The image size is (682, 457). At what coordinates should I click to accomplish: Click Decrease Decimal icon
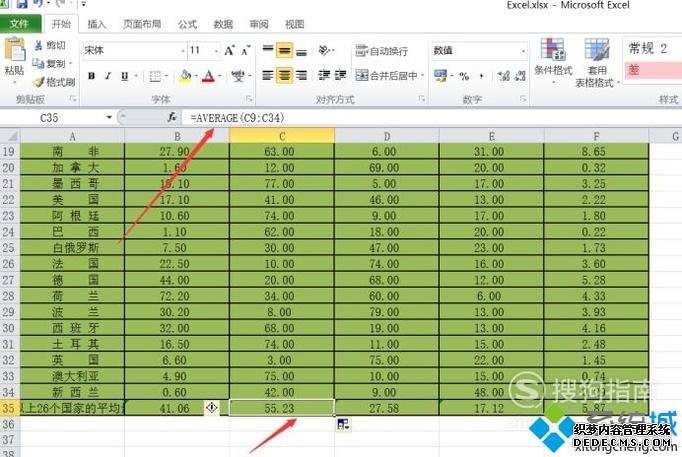[520, 76]
